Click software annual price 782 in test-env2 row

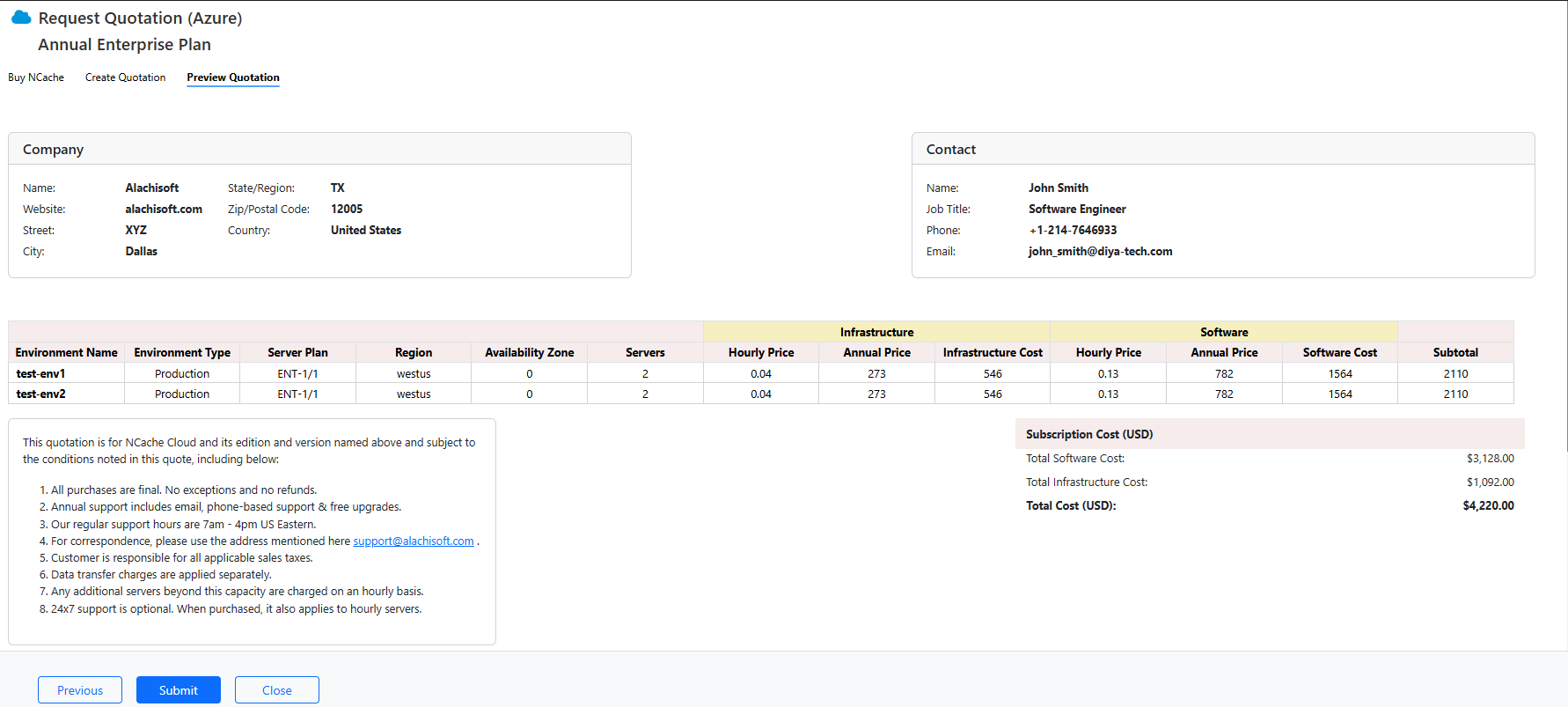[1224, 394]
